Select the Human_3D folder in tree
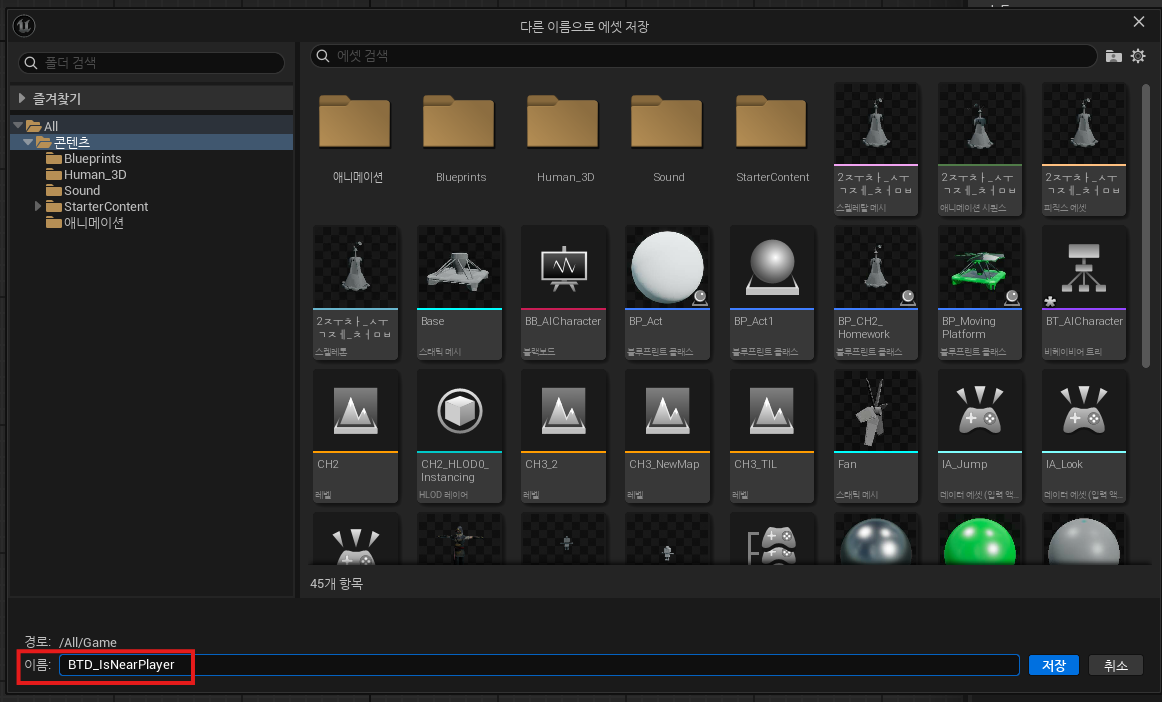Image resolution: width=1162 pixels, height=702 pixels. coord(95,174)
